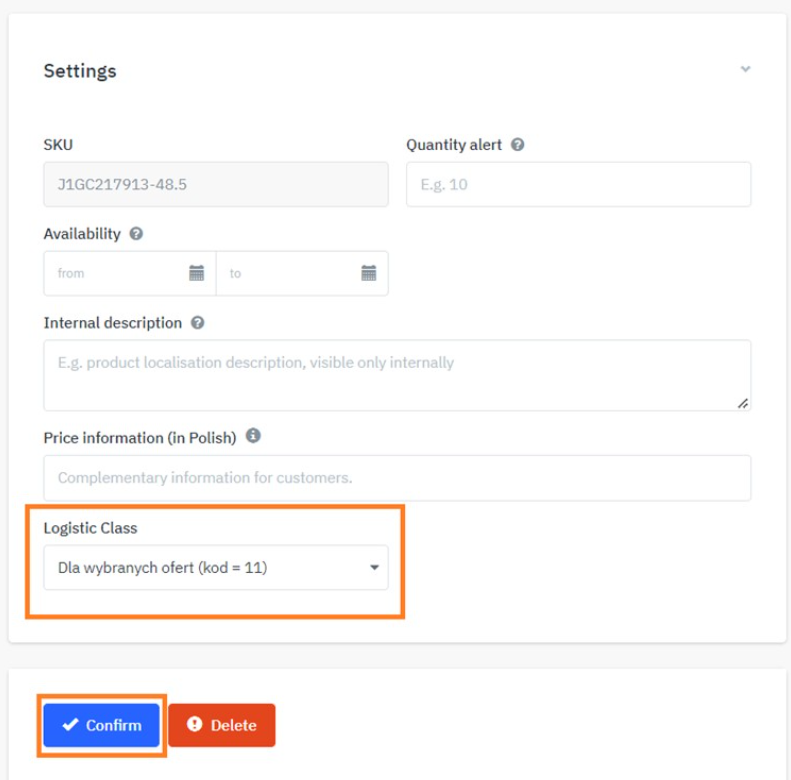Focus the Quantity alert input

tap(578, 185)
